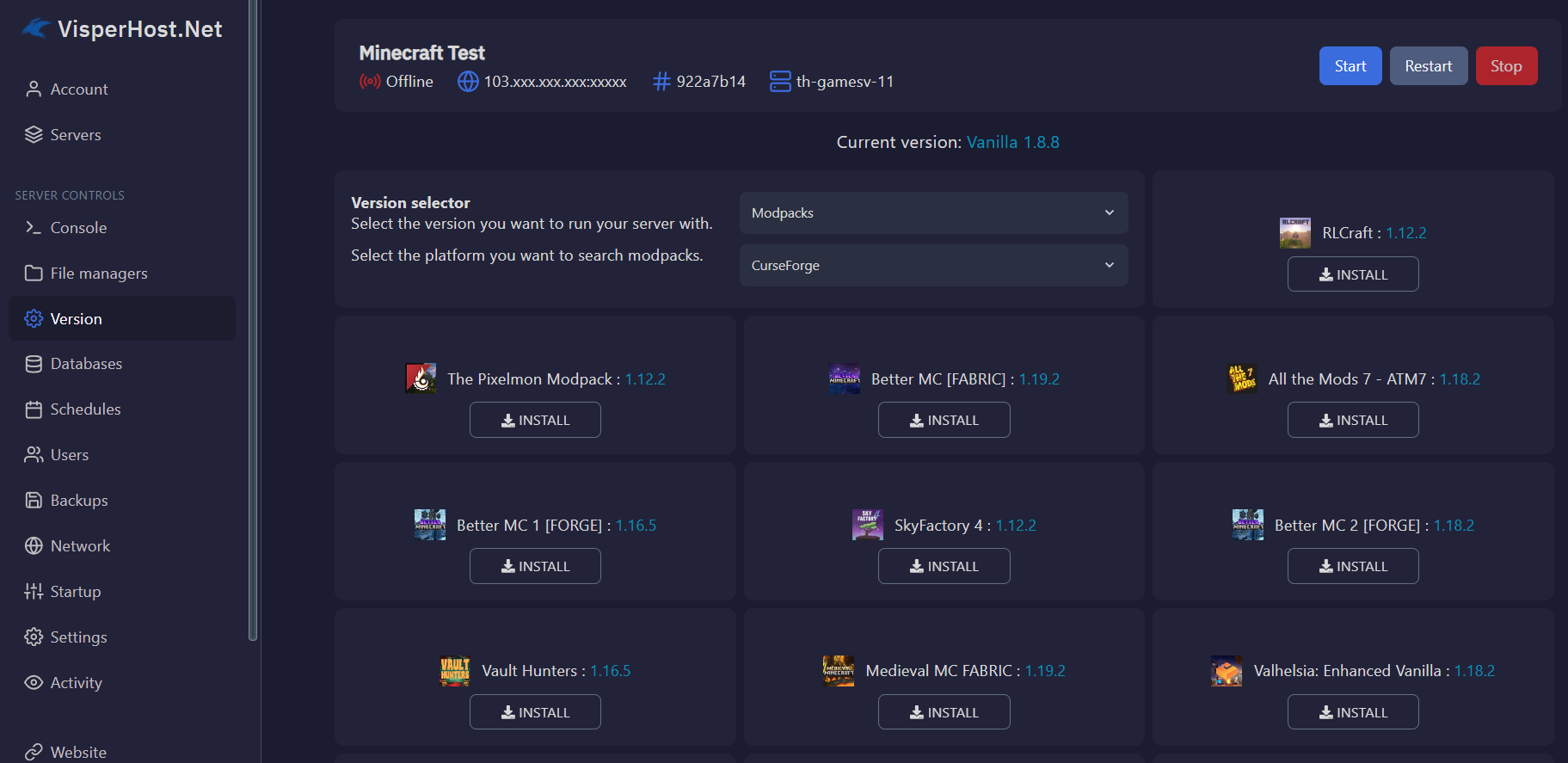Screen dimensions: 1568x763
Task: Open the Website link in sidebar
Action: (122, 753)
